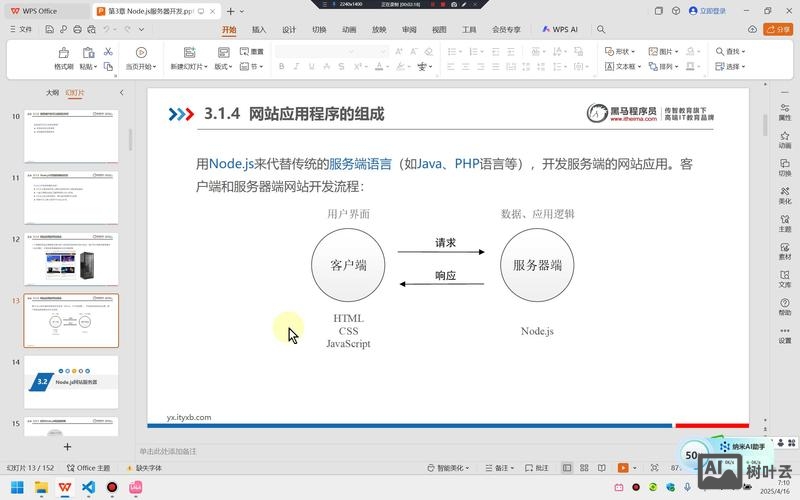
Task: Switch slide panel to Outline (大纲) view
Action: tap(52, 92)
